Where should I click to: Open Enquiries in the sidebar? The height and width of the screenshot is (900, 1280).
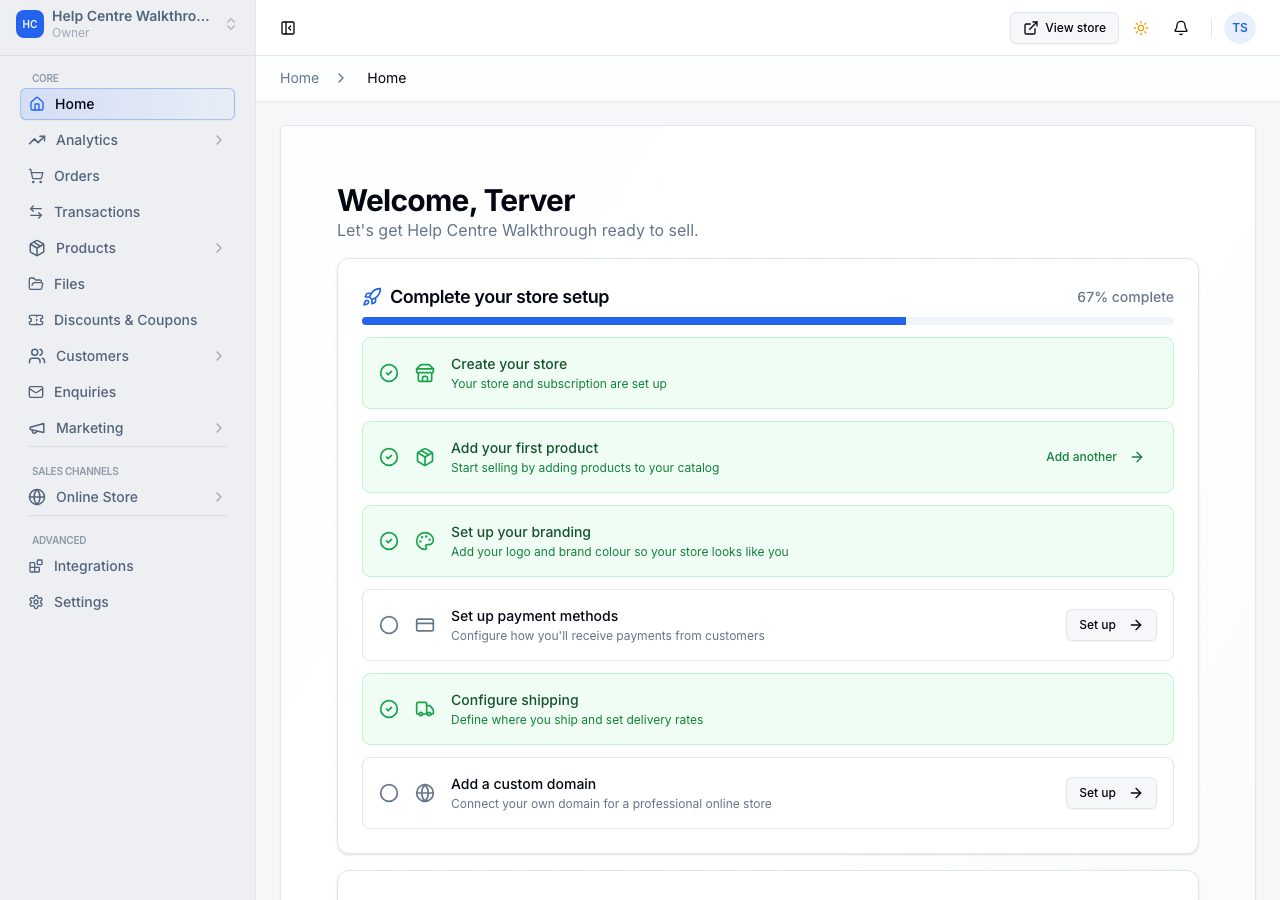[127, 392]
